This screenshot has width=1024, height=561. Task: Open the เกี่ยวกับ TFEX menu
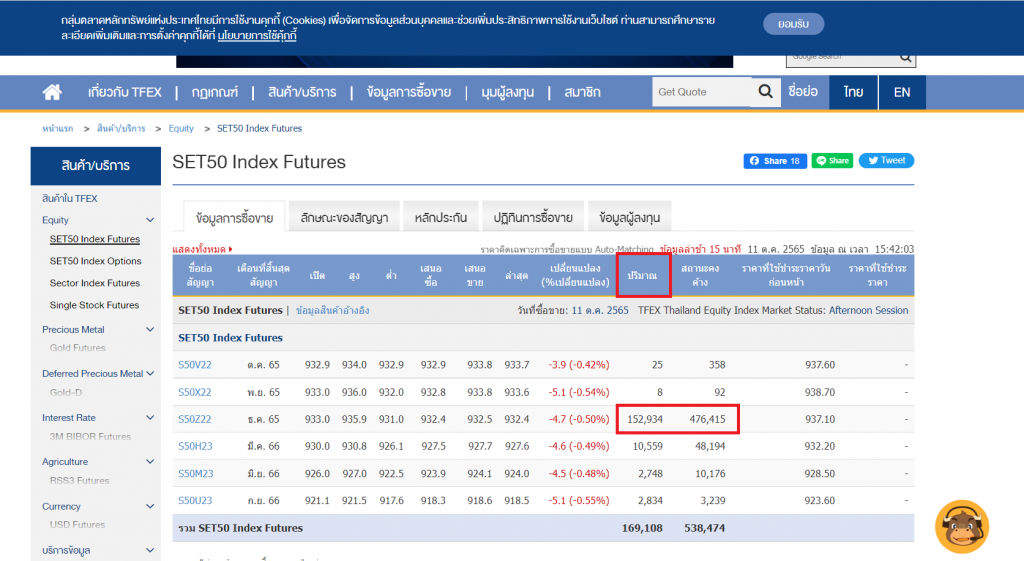(x=125, y=92)
